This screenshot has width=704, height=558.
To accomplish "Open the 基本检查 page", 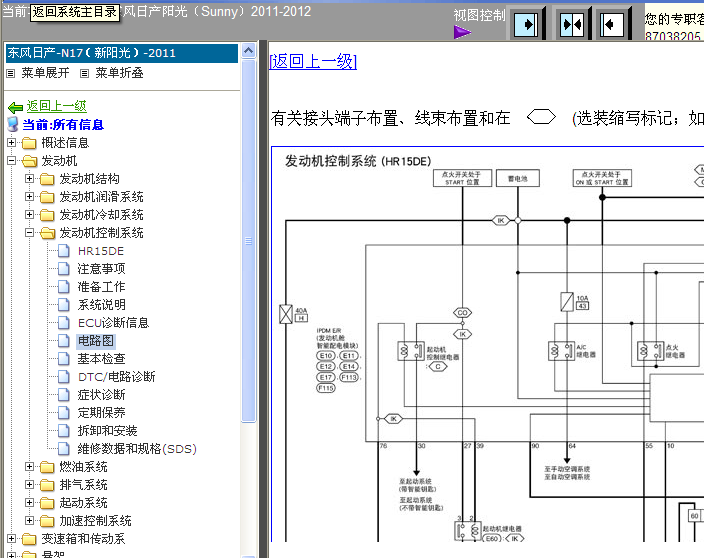I will point(101,359).
